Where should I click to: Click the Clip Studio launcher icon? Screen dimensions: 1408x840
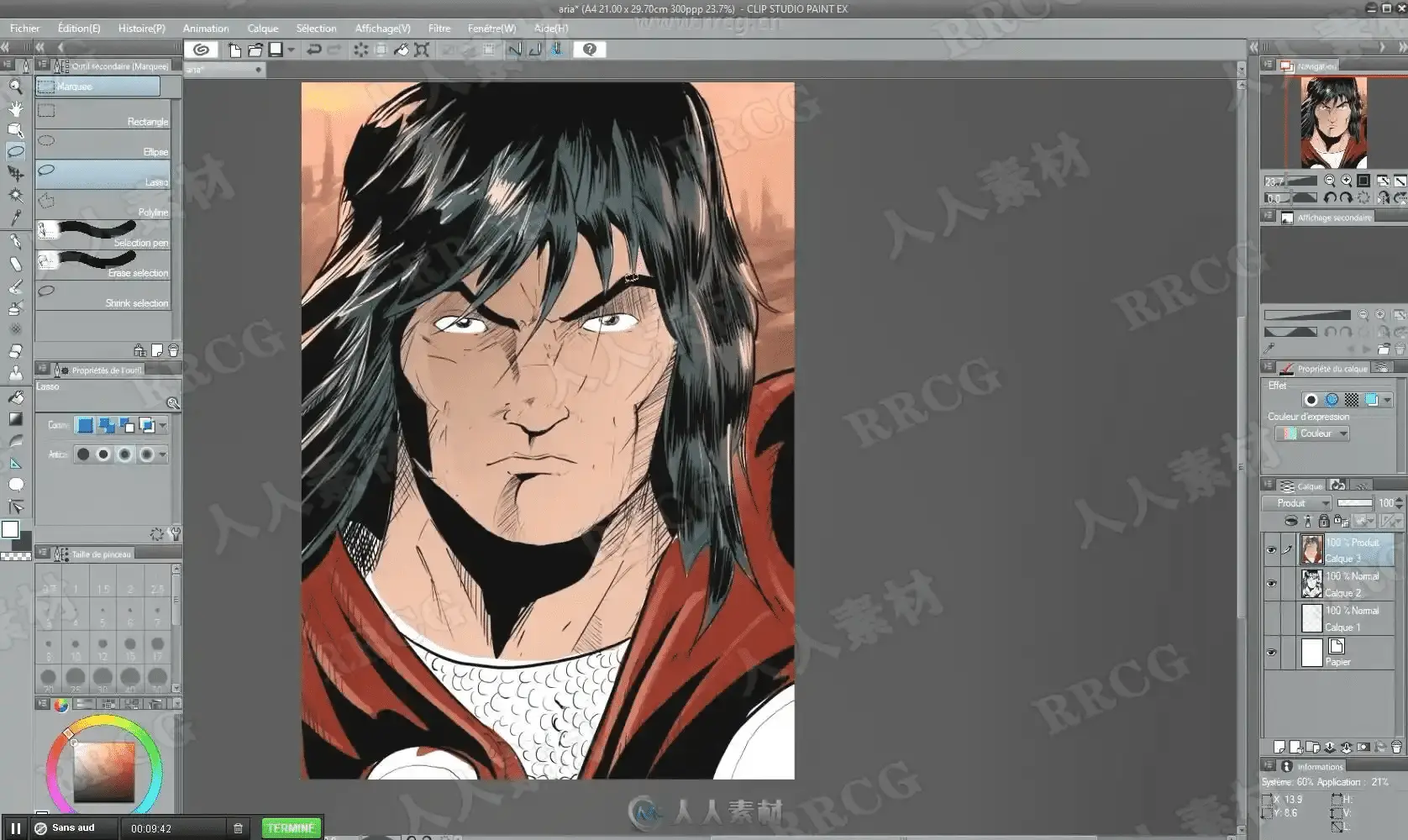(x=201, y=50)
